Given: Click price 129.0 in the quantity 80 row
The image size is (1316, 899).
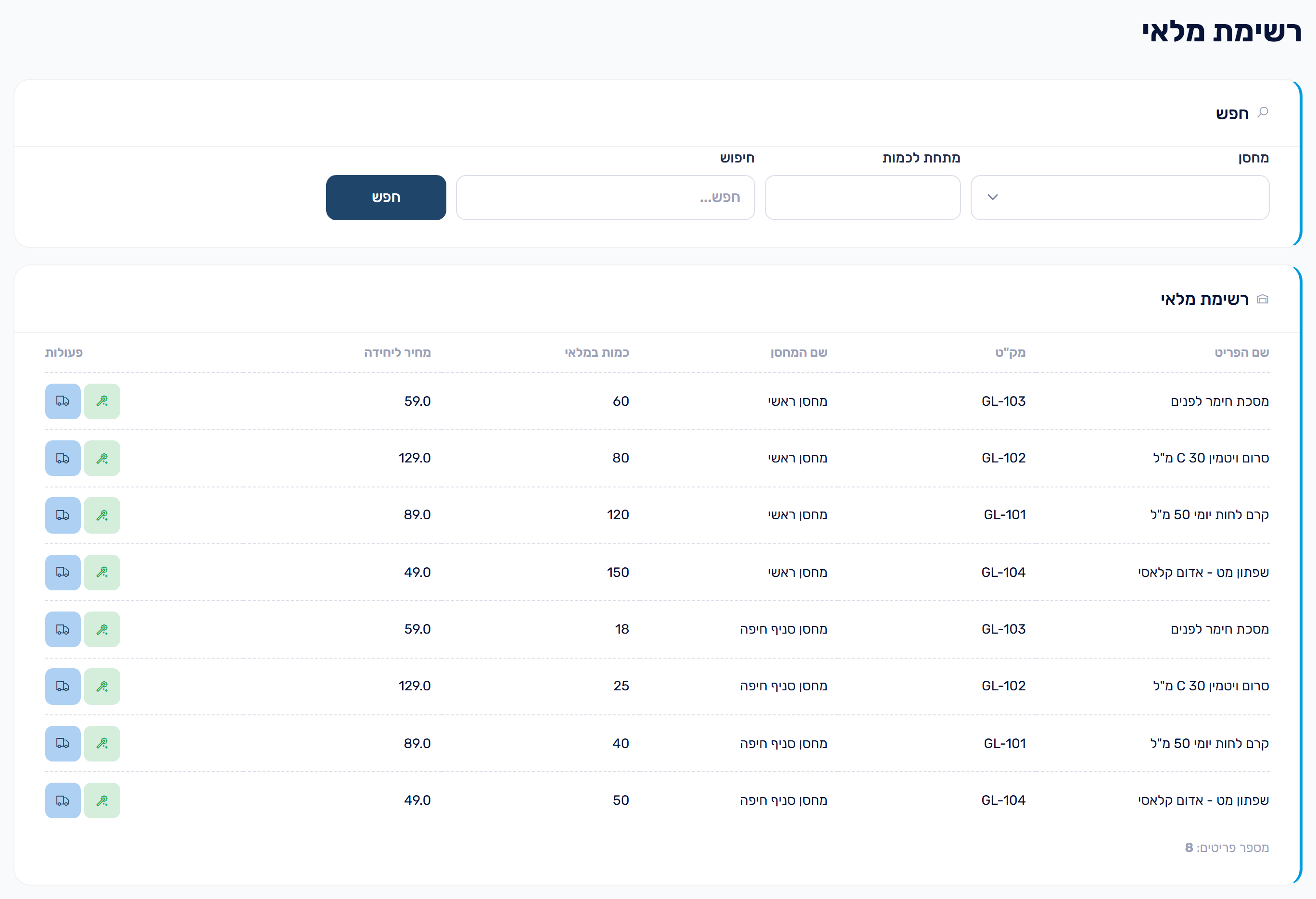Looking at the screenshot, I should pyautogui.click(x=415, y=459).
